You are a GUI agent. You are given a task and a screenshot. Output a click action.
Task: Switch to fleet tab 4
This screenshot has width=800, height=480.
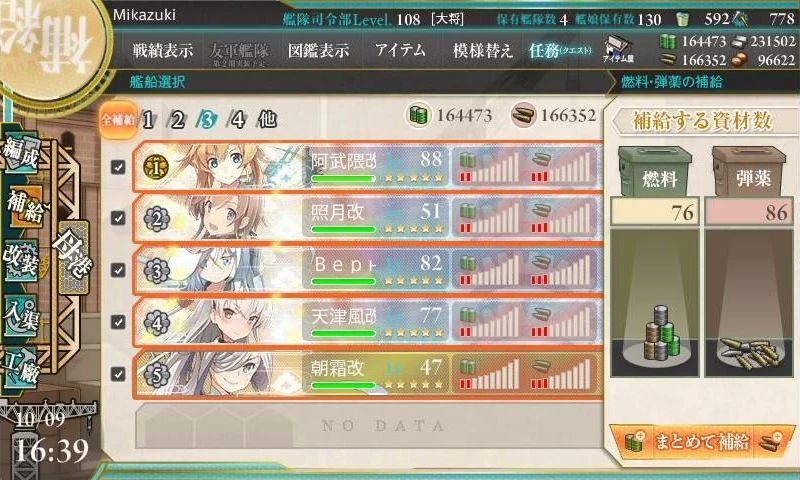[237, 120]
